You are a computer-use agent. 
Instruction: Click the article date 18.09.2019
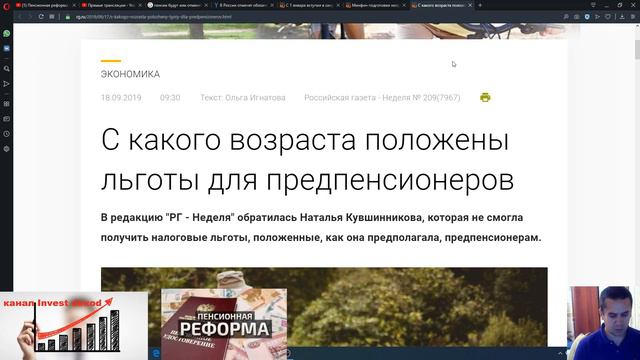click(x=121, y=98)
